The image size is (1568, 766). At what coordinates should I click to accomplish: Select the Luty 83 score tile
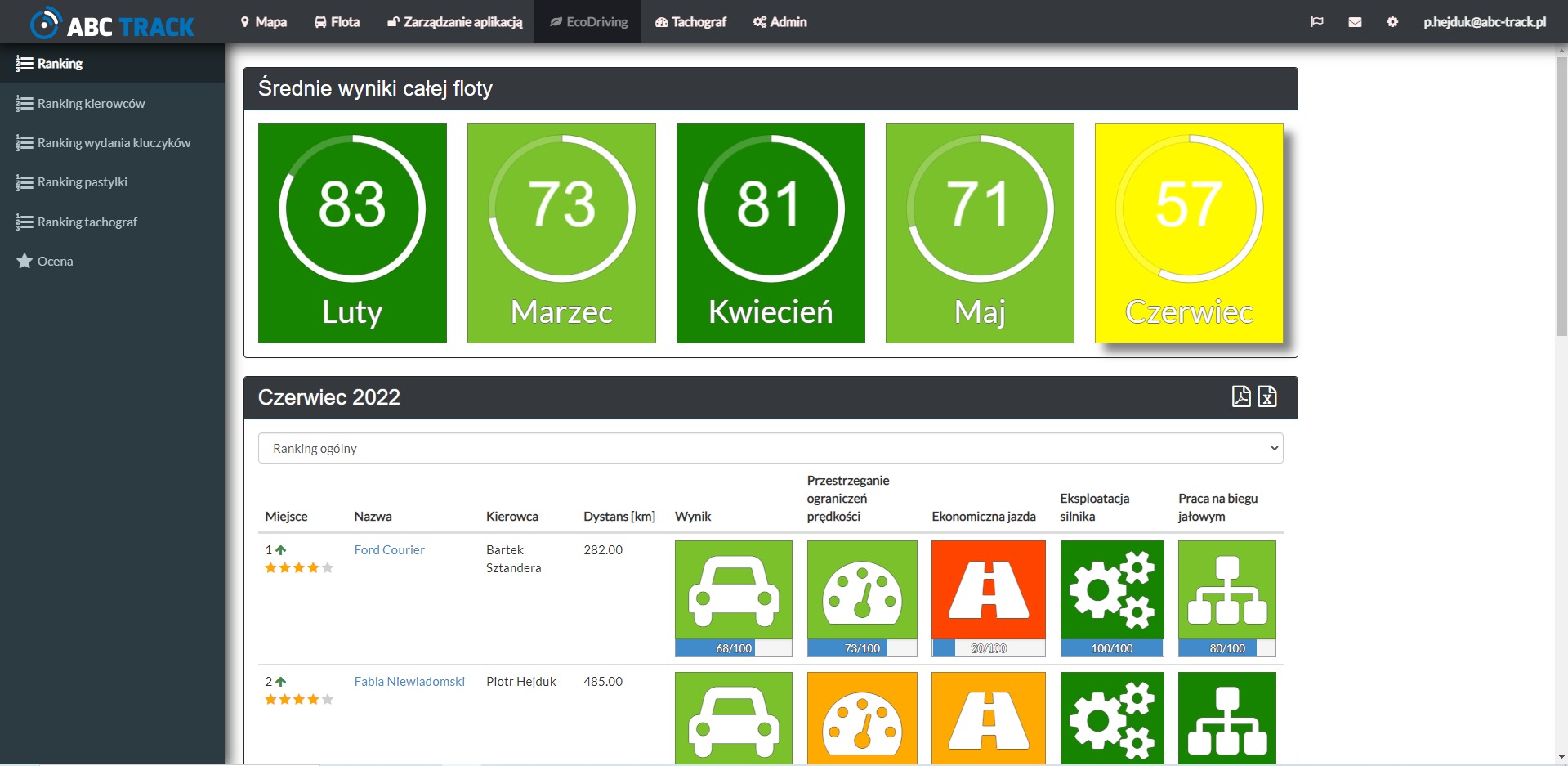point(352,233)
